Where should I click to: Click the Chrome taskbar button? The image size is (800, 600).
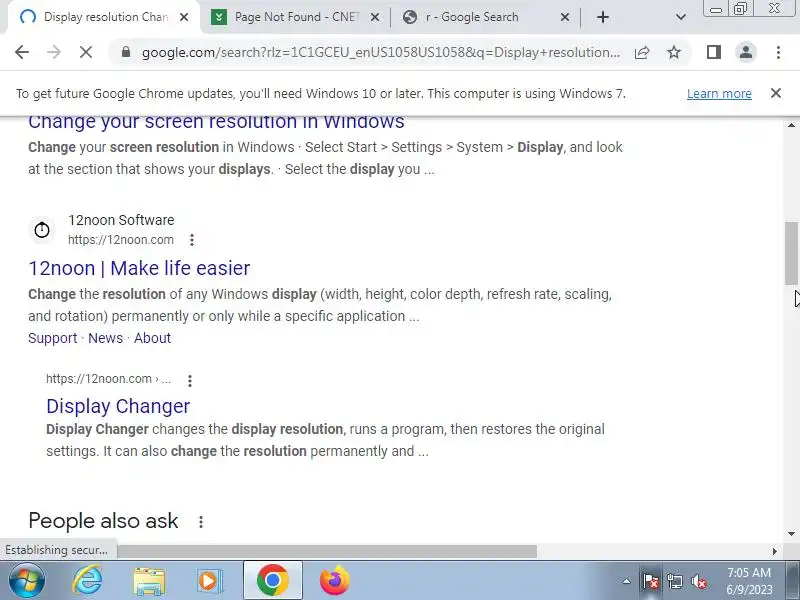click(272, 580)
